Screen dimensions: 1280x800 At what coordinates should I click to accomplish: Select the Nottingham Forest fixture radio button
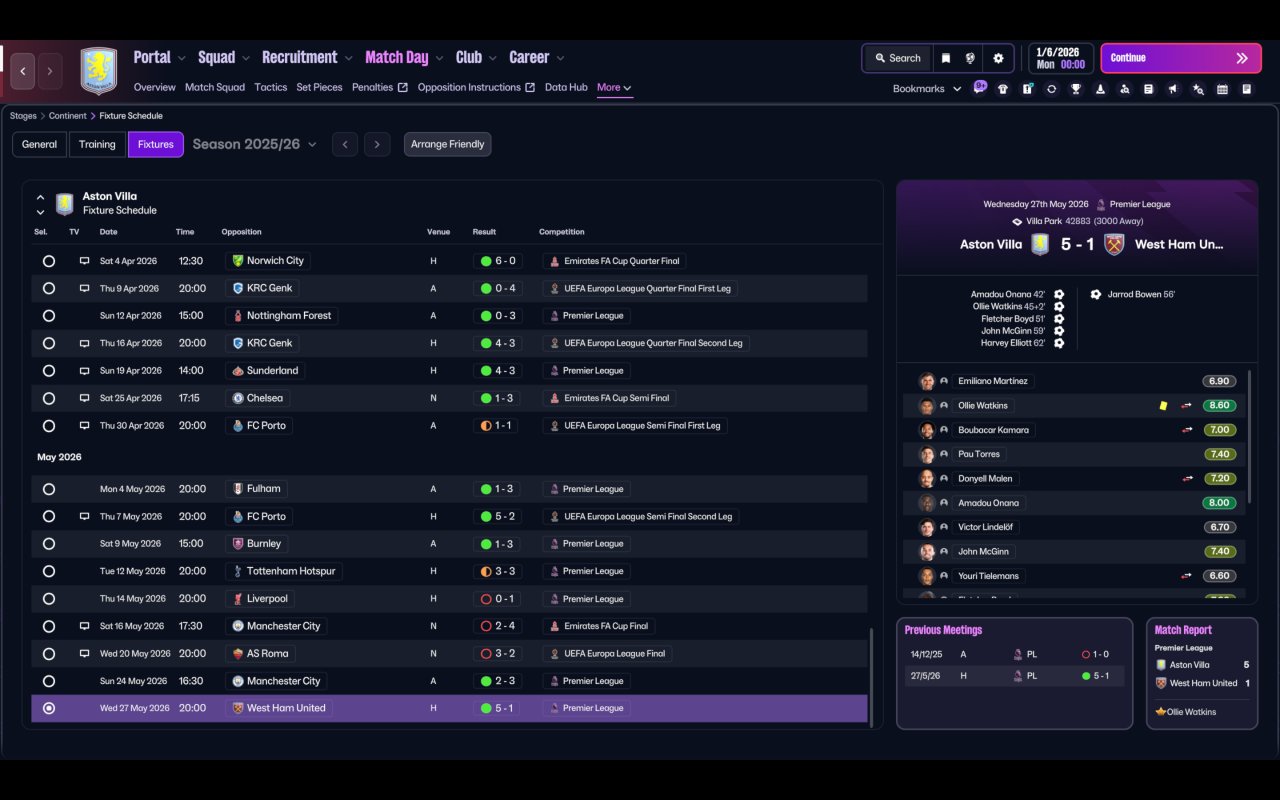point(49,316)
